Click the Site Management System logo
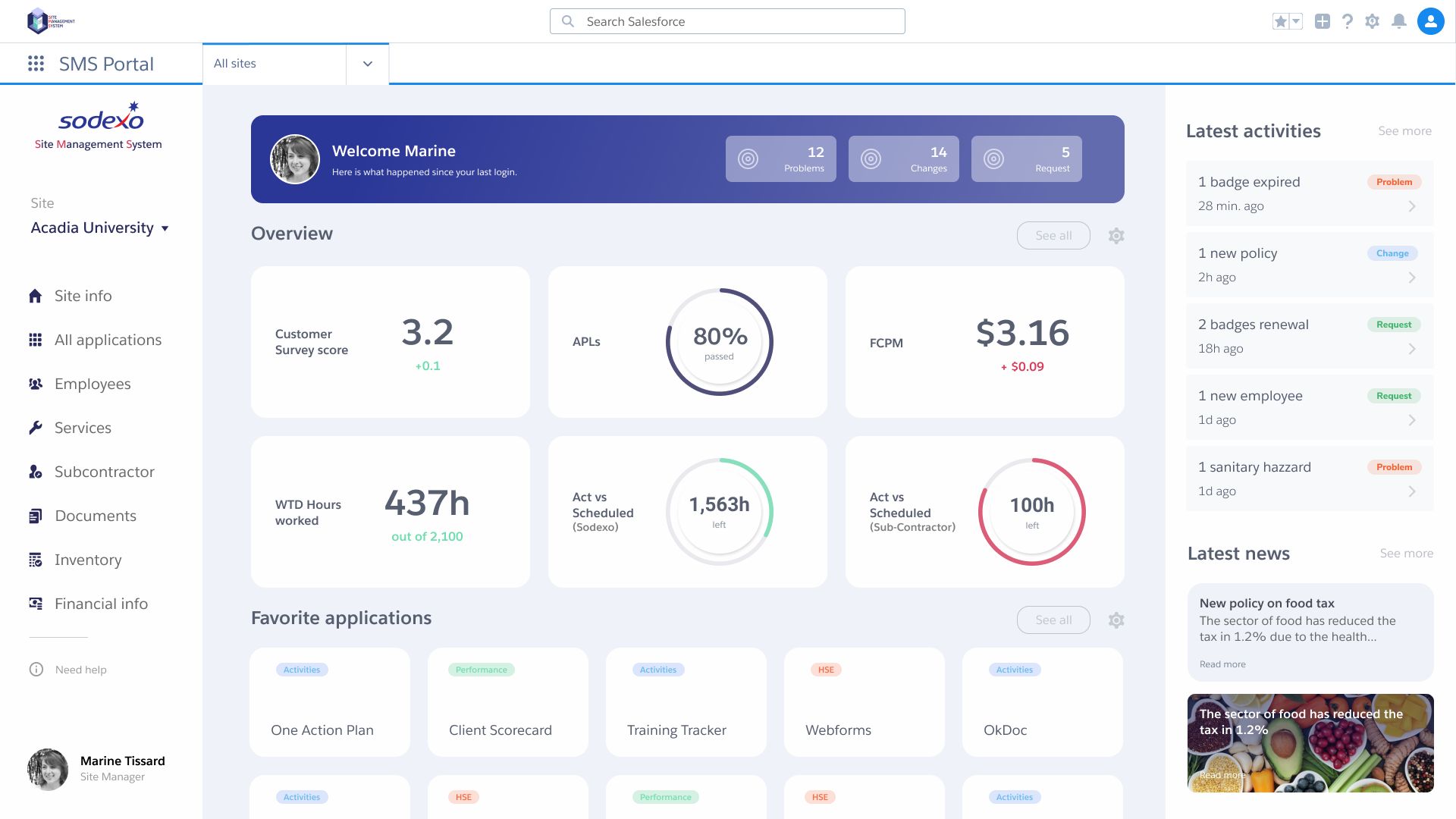 (51, 21)
